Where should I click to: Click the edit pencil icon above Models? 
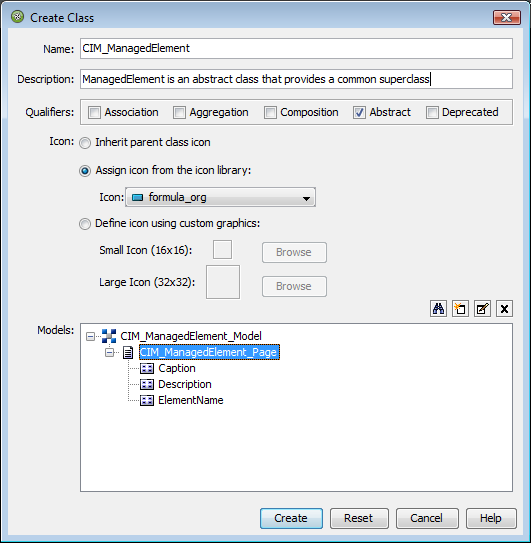point(483,309)
